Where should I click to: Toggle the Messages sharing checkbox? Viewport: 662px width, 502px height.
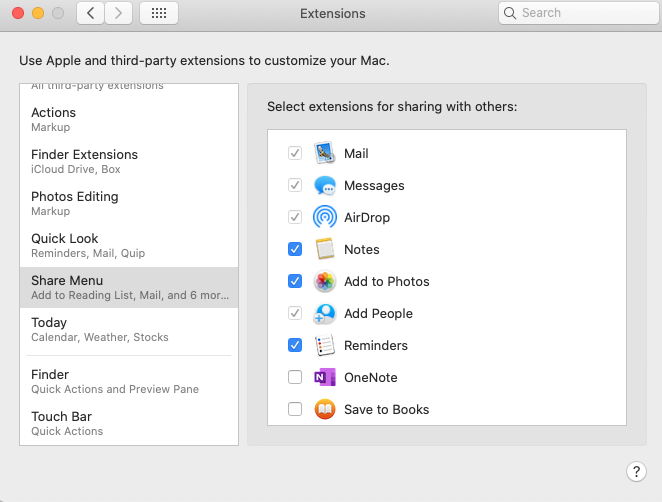tap(295, 185)
